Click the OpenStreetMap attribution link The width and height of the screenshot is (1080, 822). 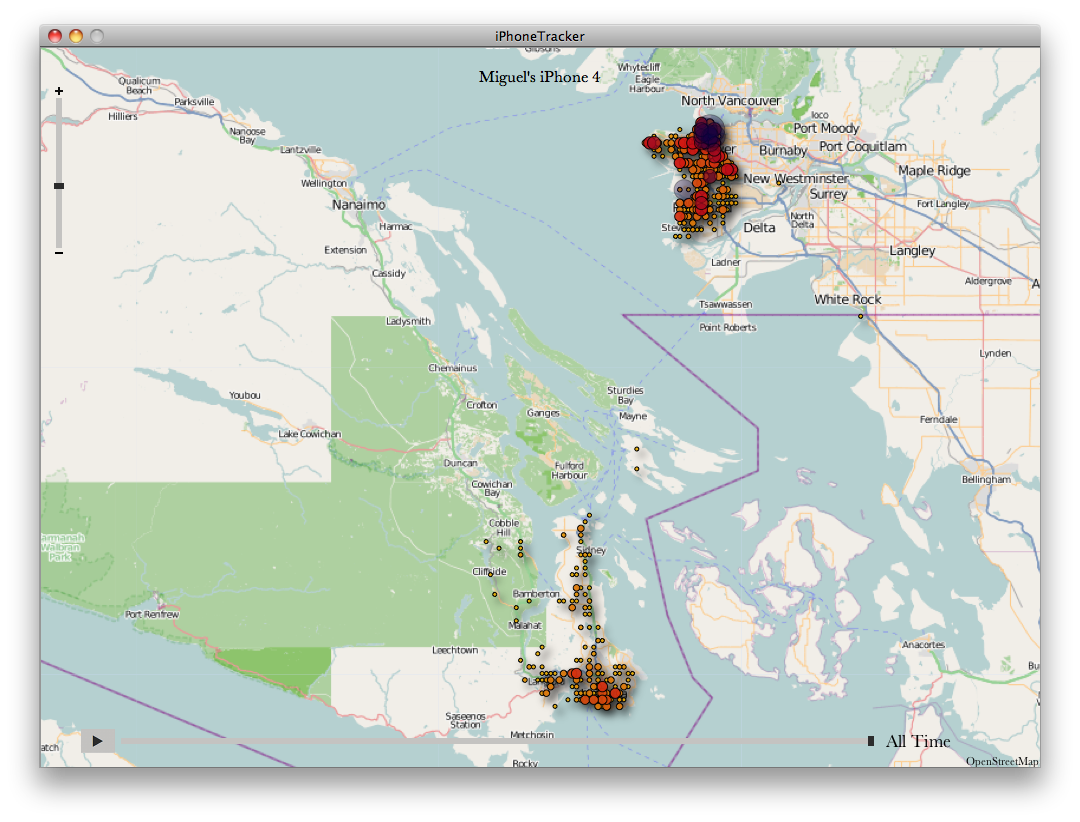click(x=1001, y=761)
